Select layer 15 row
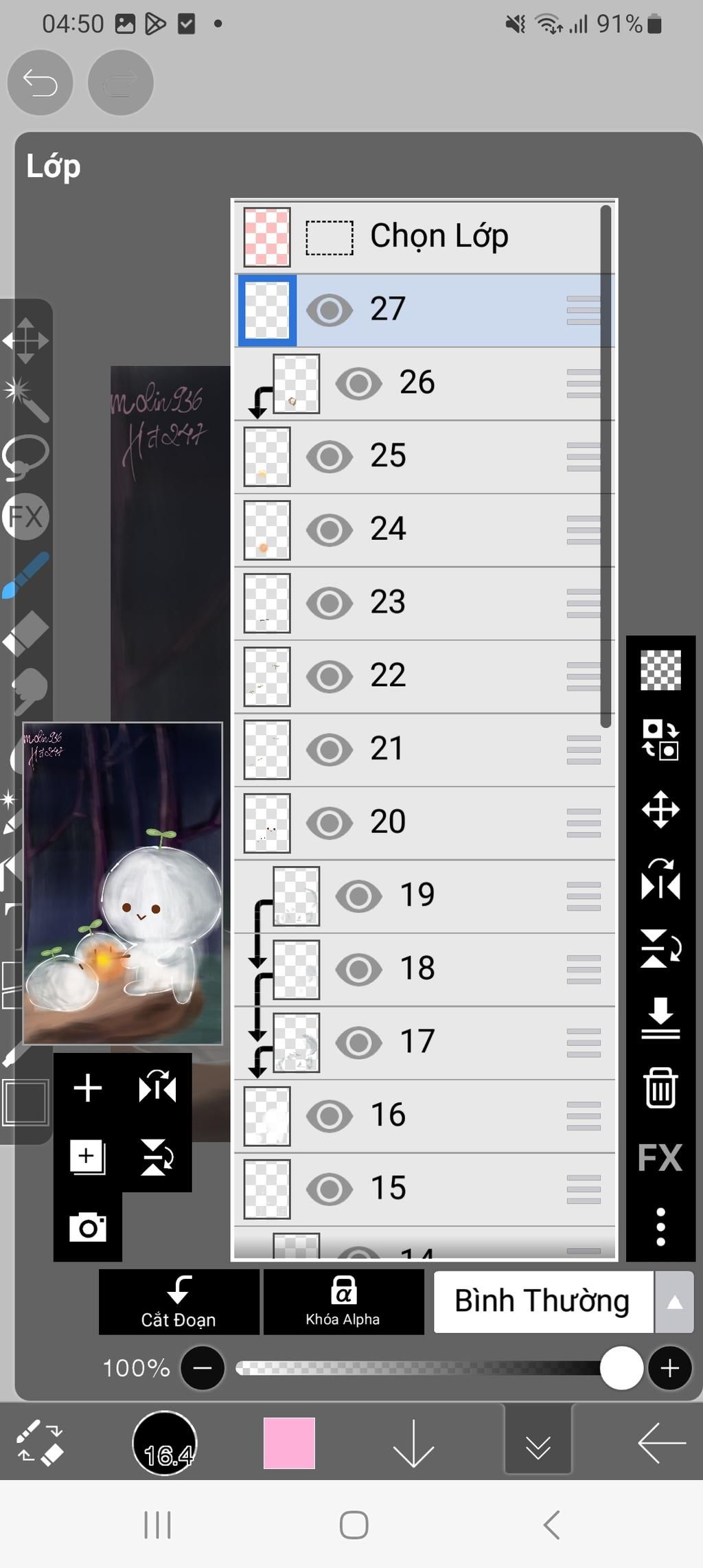703x1568 pixels. pyautogui.click(x=424, y=1190)
